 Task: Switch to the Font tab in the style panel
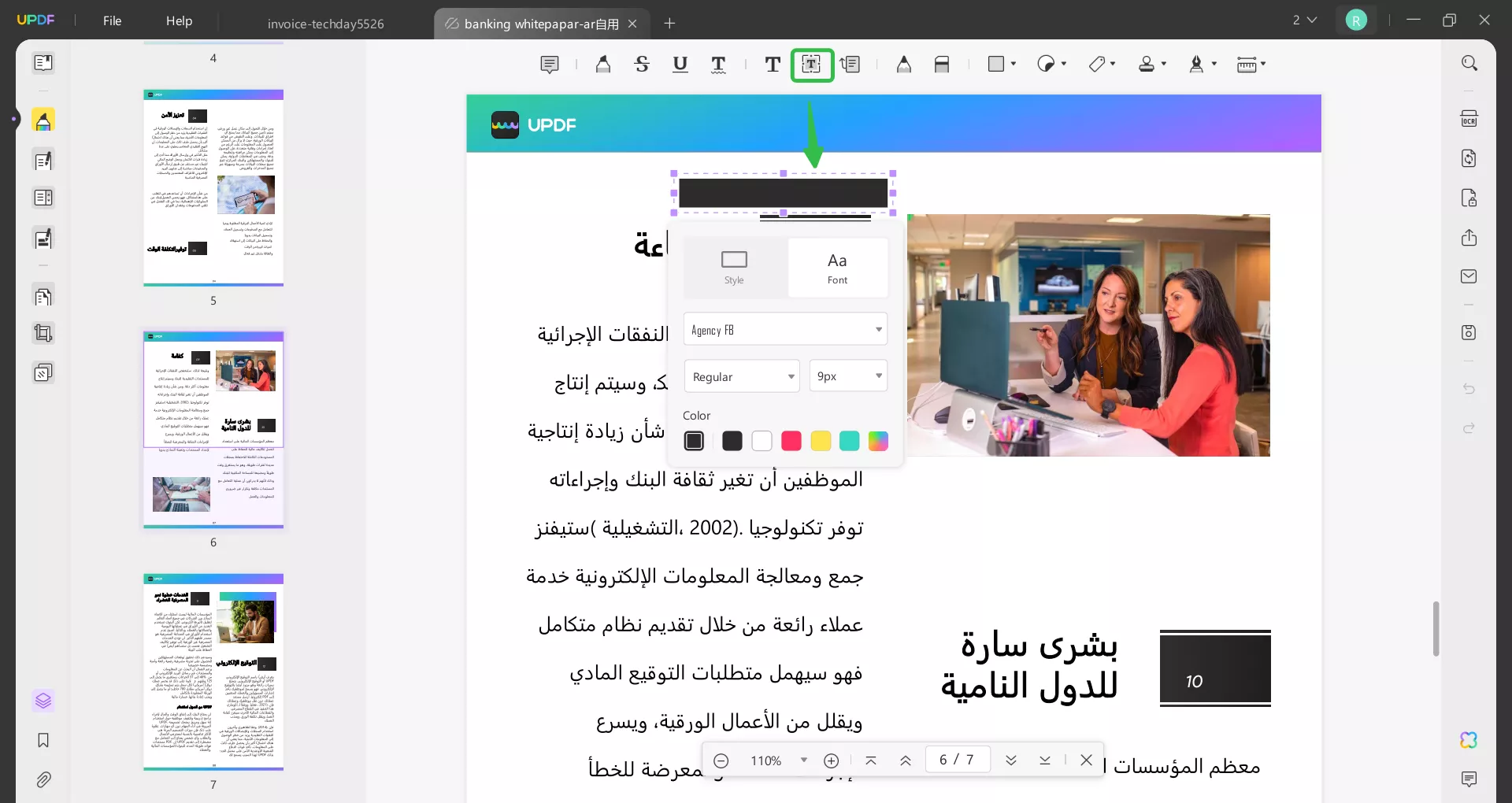[838, 268]
